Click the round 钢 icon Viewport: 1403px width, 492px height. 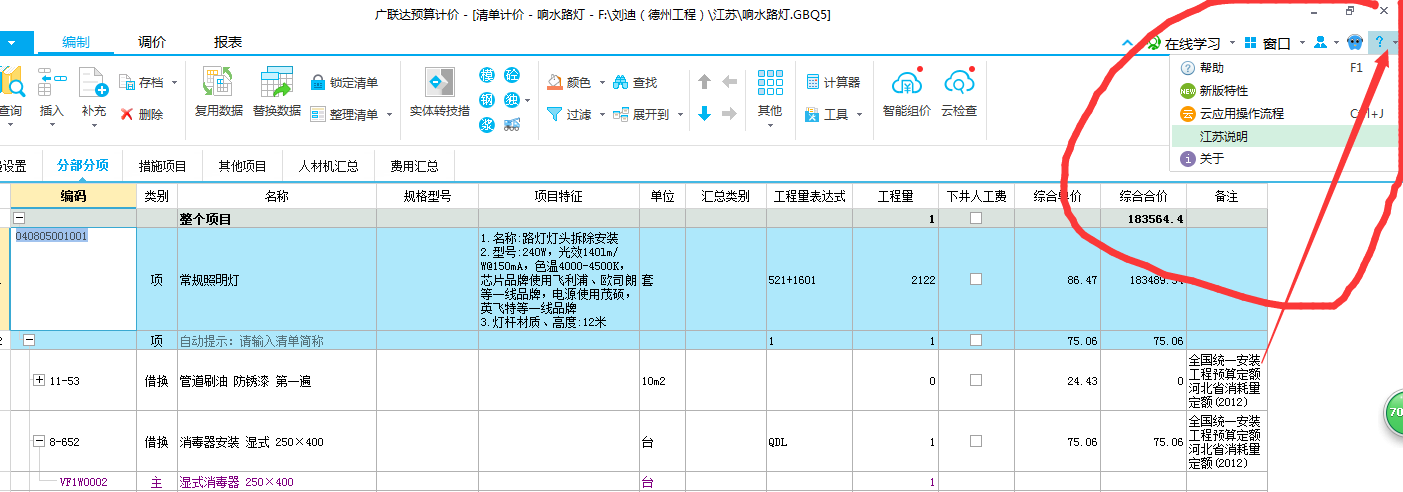click(x=487, y=100)
